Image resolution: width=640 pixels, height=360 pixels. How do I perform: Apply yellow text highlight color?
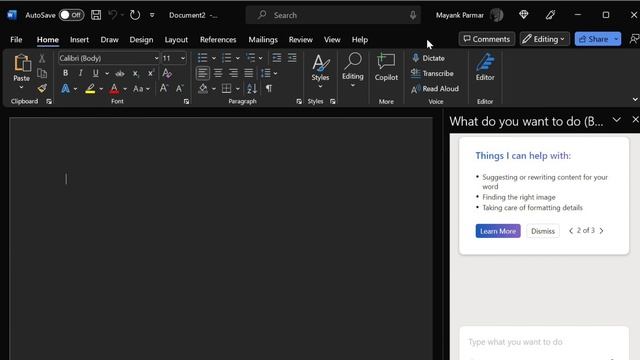click(x=90, y=89)
